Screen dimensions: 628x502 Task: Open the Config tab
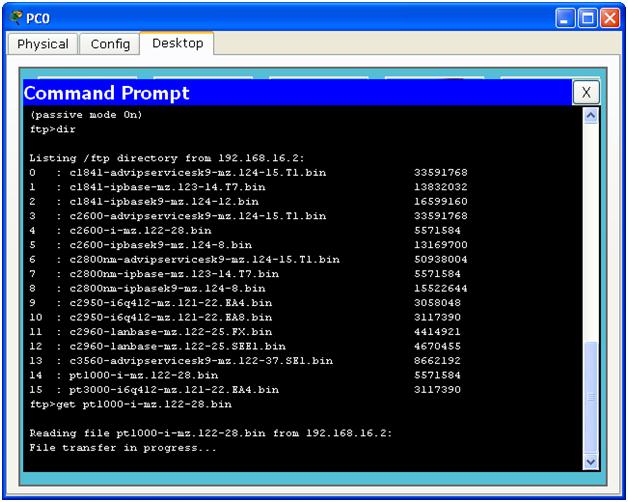(x=110, y=44)
